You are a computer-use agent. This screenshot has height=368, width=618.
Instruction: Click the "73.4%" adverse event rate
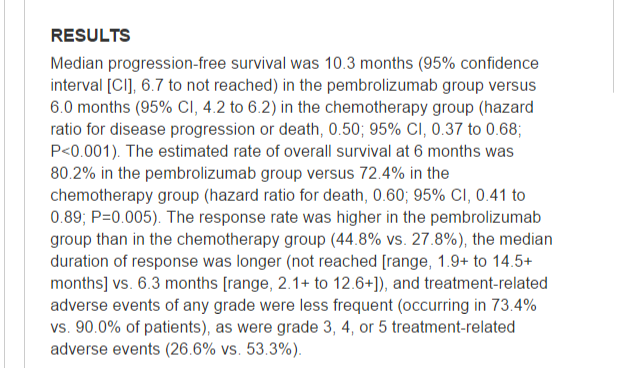514,306
